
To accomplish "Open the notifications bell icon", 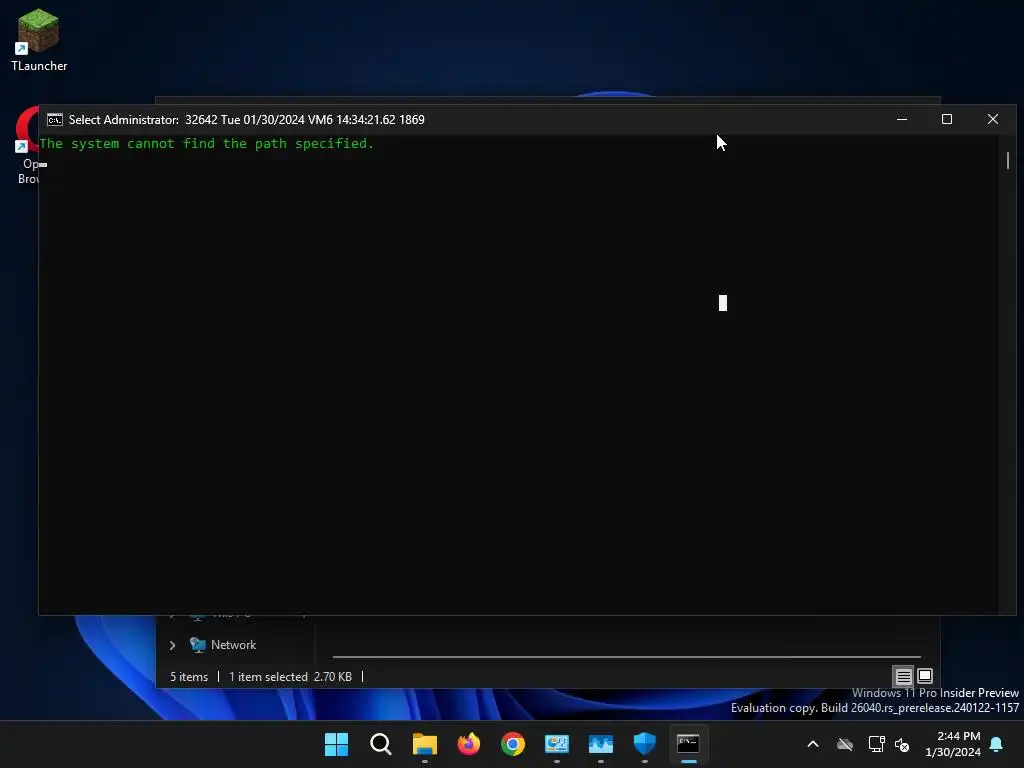I will pyautogui.click(x=997, y=744).
